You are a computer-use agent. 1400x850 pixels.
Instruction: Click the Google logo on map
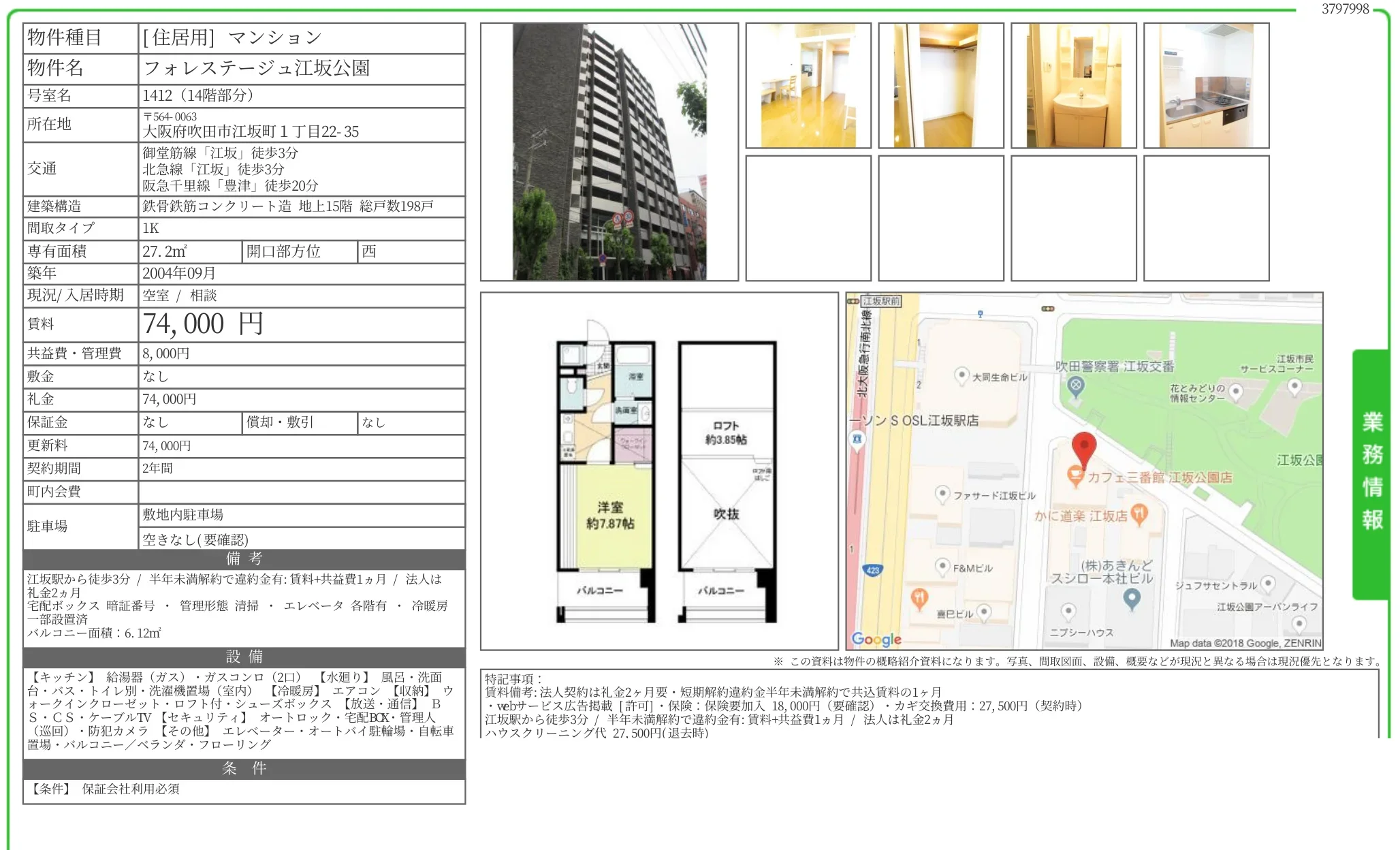[876, 639]
